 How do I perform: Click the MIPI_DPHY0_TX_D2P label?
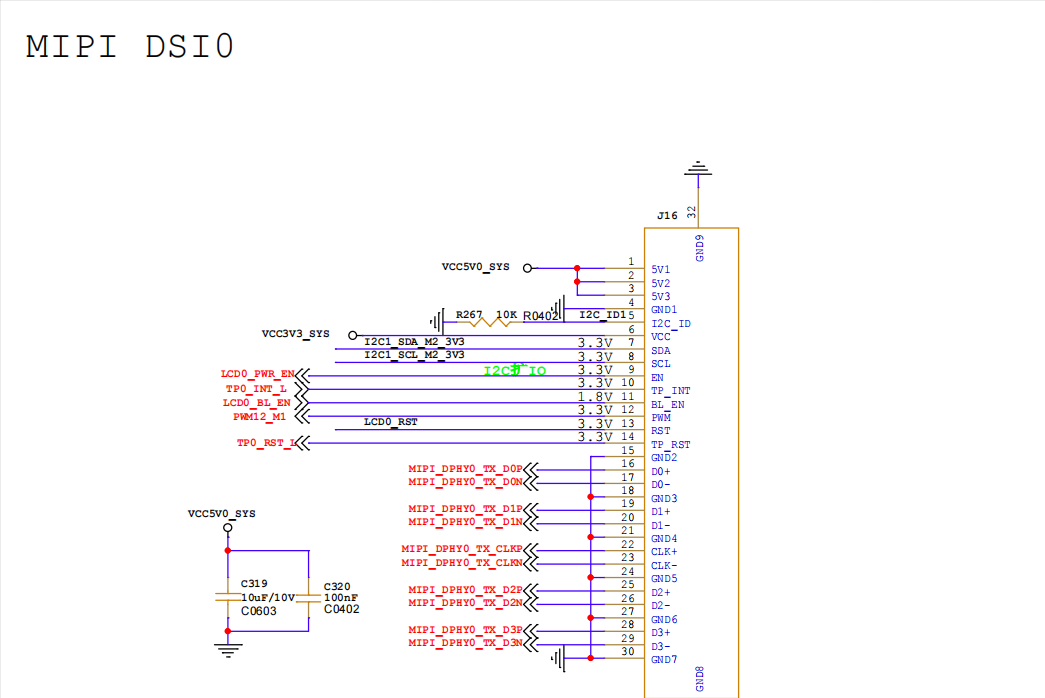point(465,589)
